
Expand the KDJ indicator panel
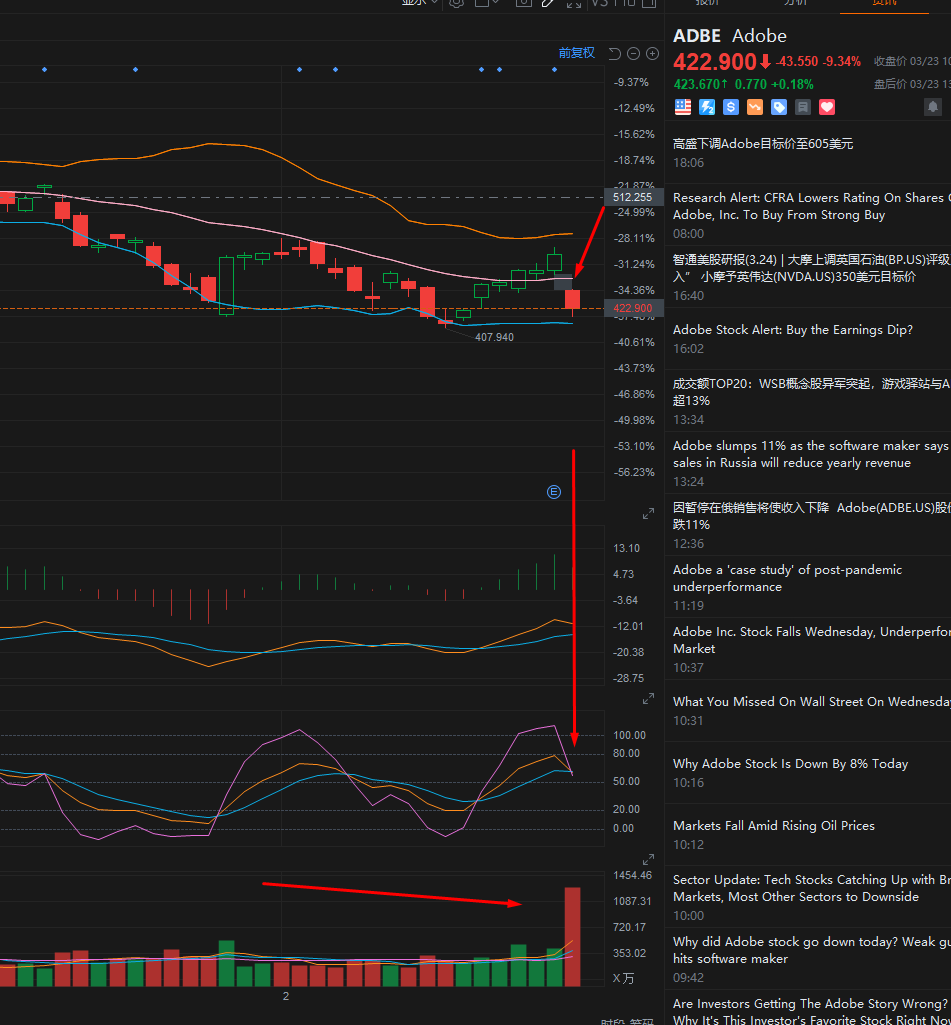[648, 699]
